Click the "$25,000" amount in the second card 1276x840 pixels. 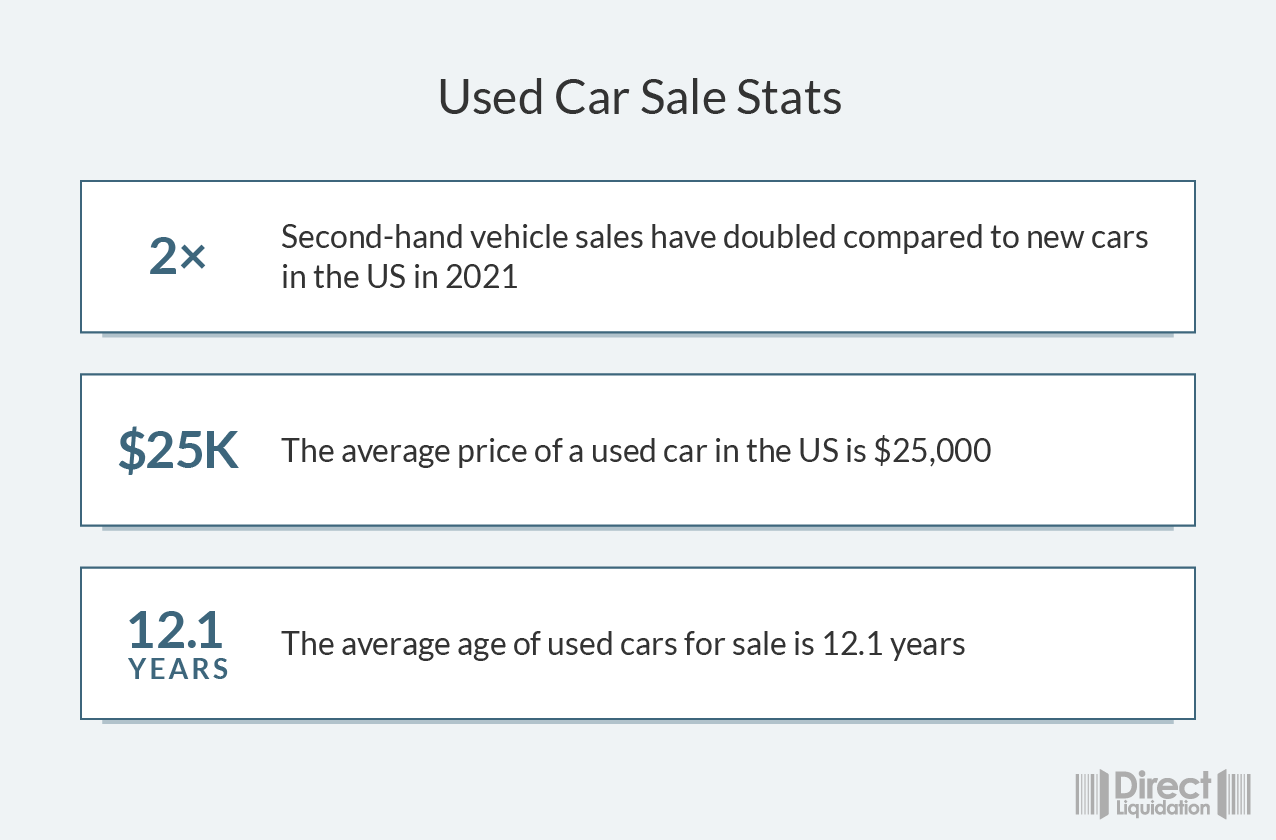pyautogui.click(x=932, y=451)
